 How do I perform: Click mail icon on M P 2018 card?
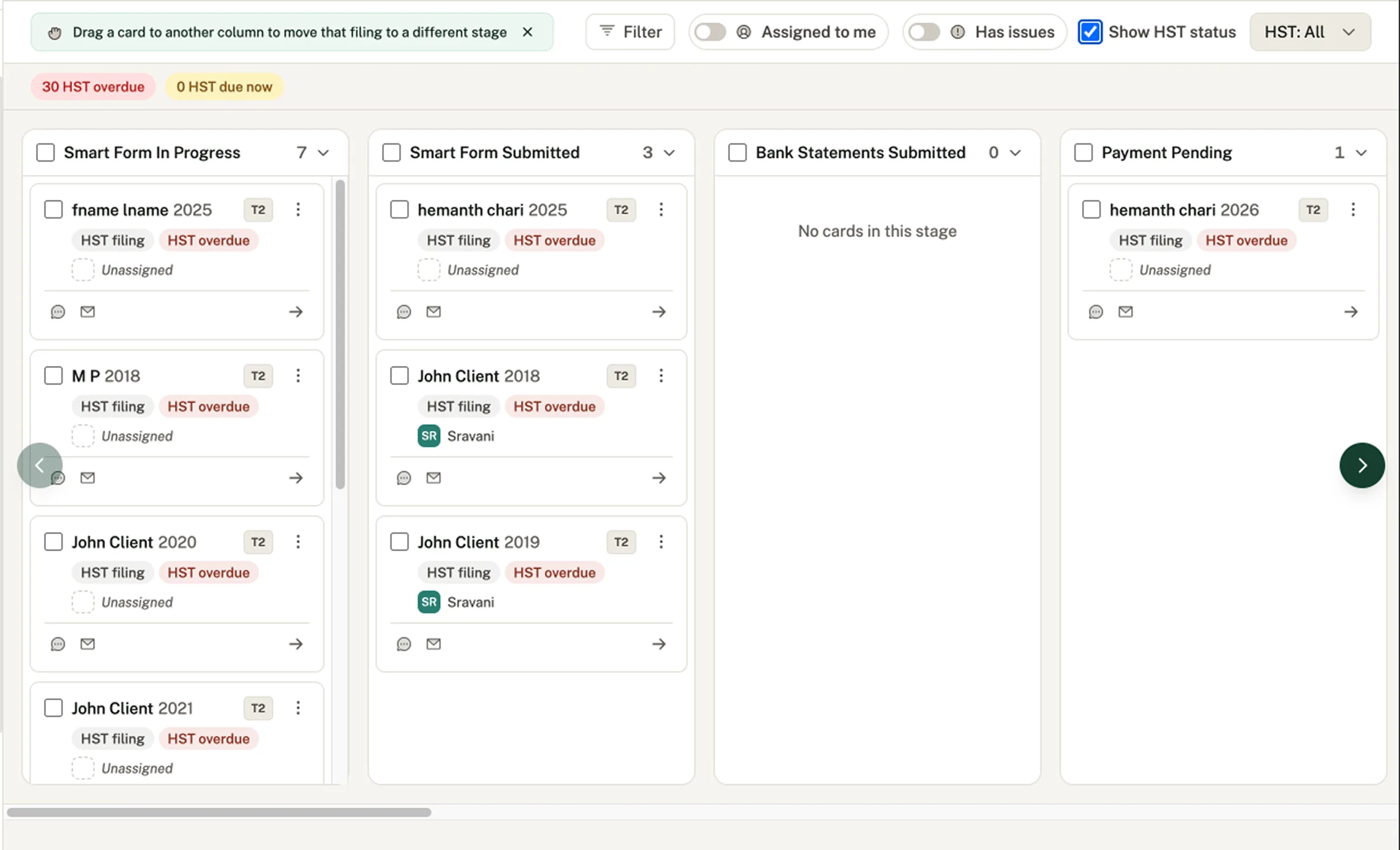(x=88, y=478)
